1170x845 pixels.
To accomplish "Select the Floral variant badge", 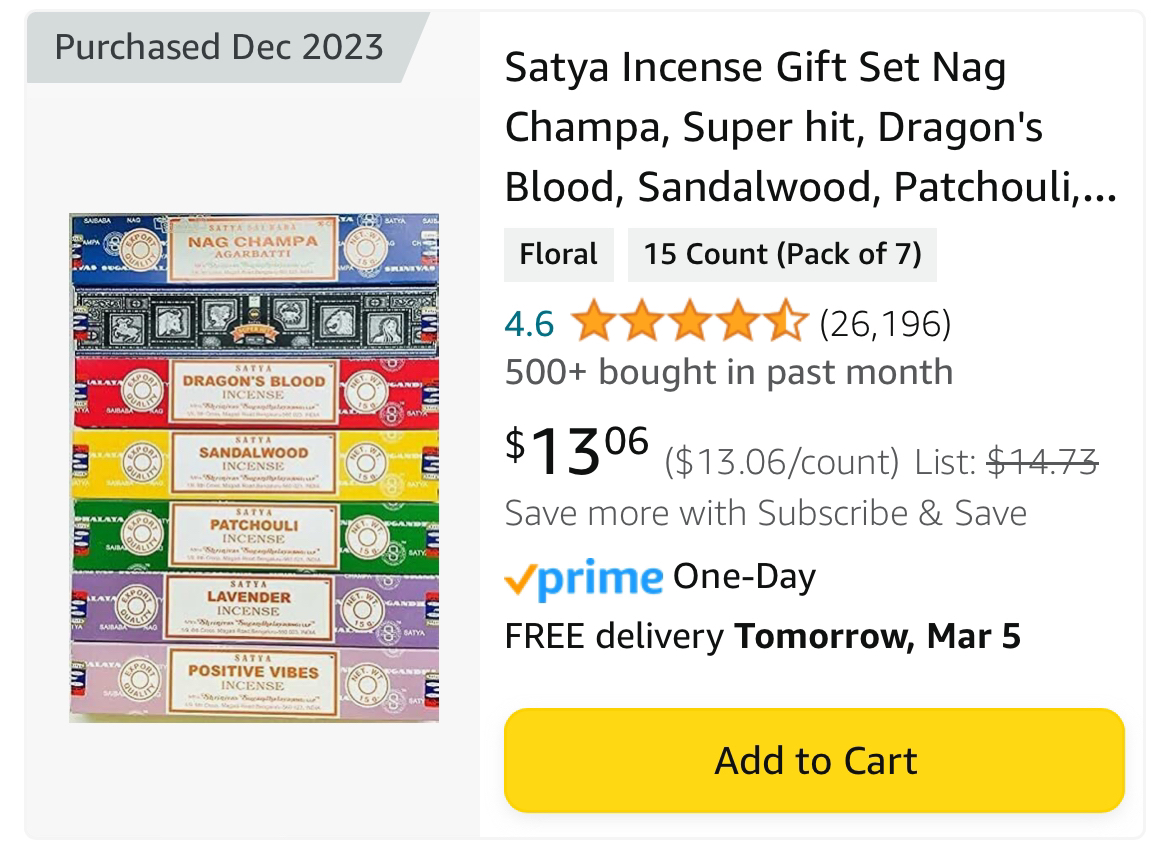I will tap(559, 254).
